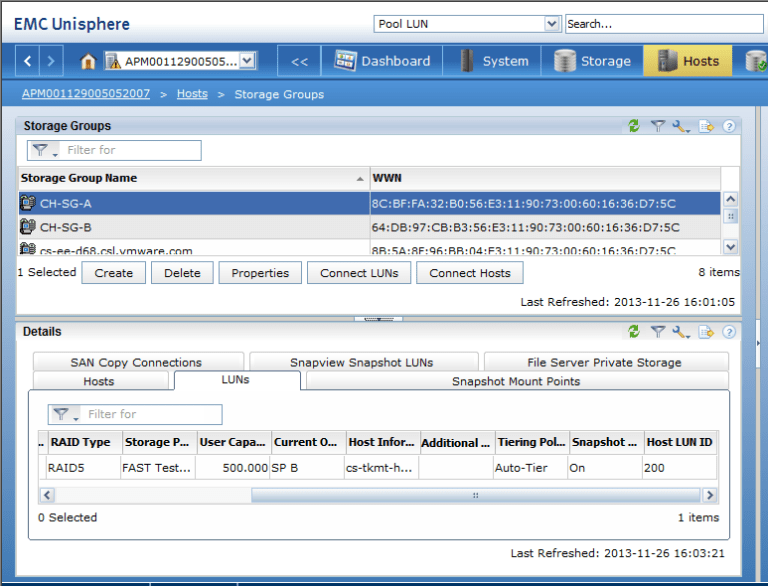Click the filter icon in Details header

point(657,332)
